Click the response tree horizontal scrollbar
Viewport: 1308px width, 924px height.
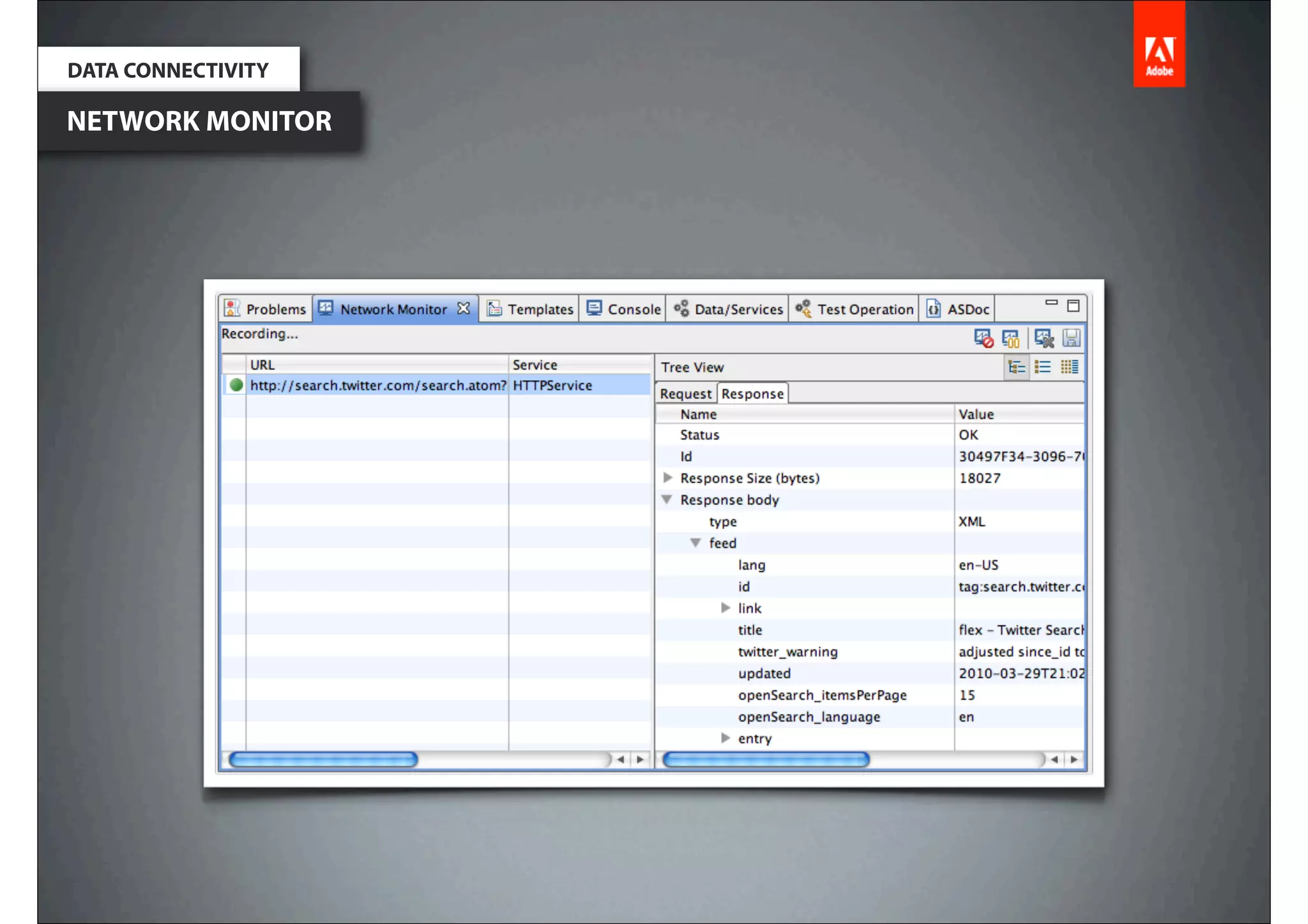click(766, 759)
